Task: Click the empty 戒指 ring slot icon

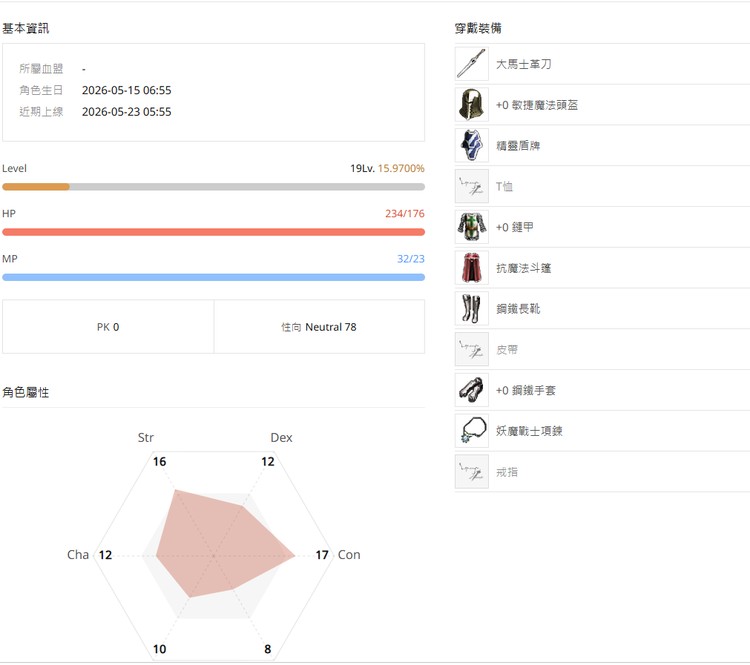Action: point(472,472)
